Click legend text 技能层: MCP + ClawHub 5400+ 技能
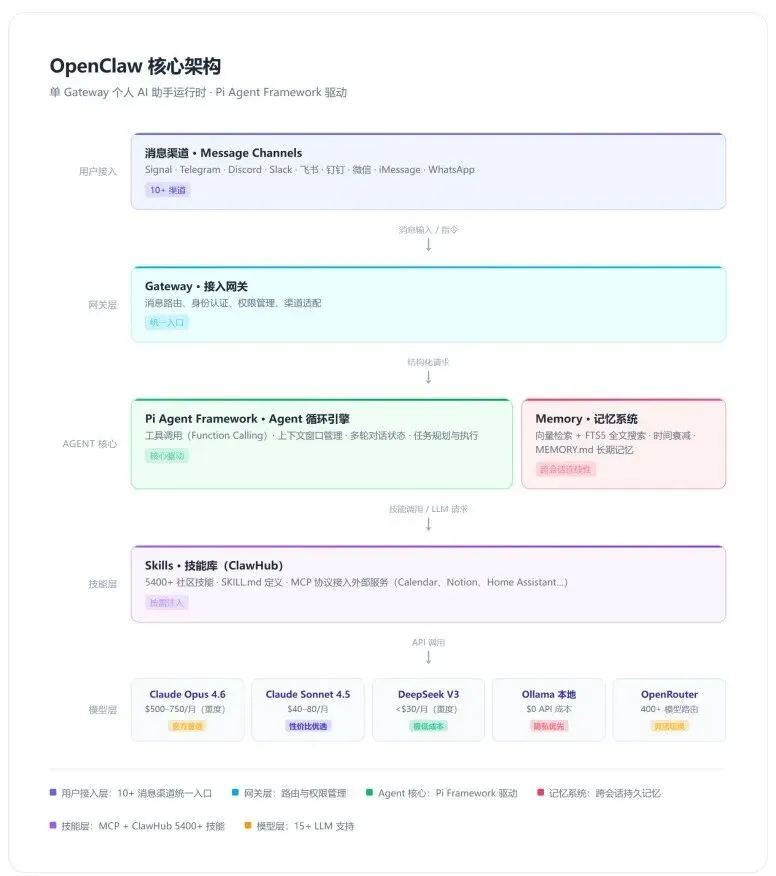The image size is (776, 876). [x=143, y=826]
